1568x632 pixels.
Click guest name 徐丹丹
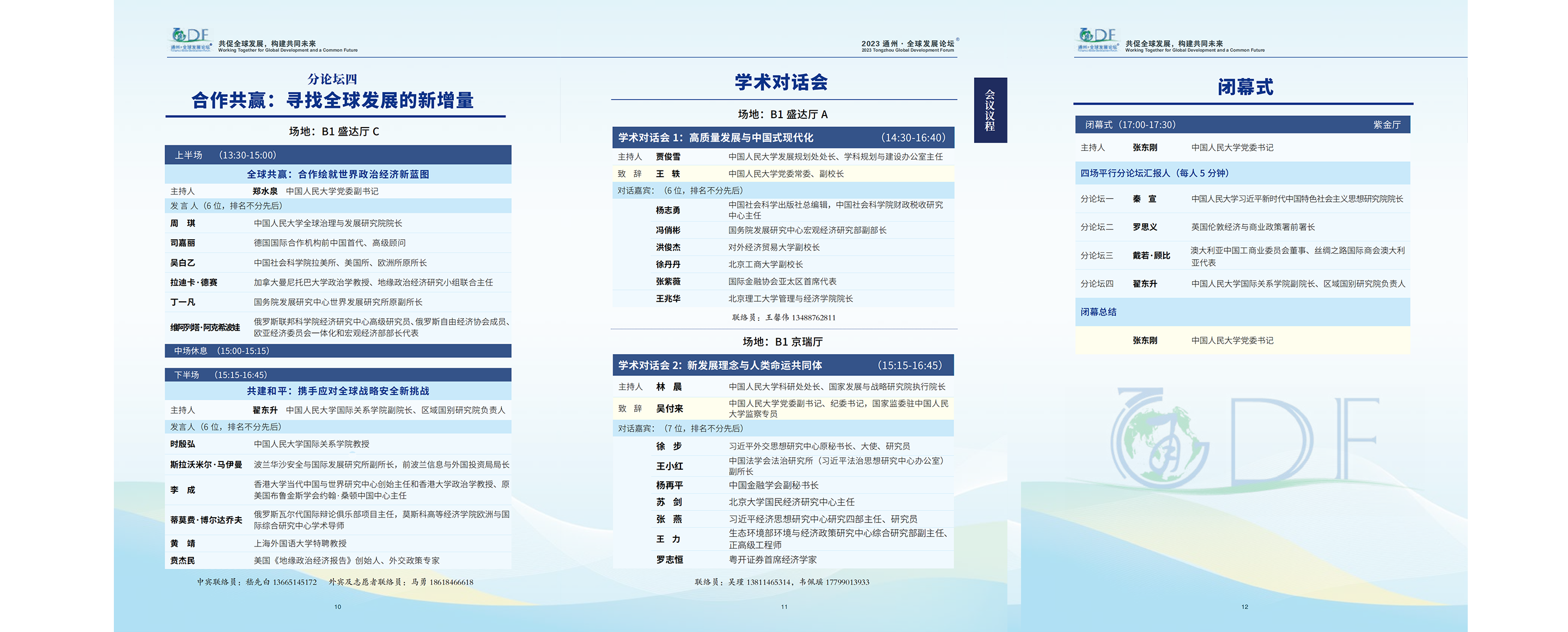pos(668,264)
